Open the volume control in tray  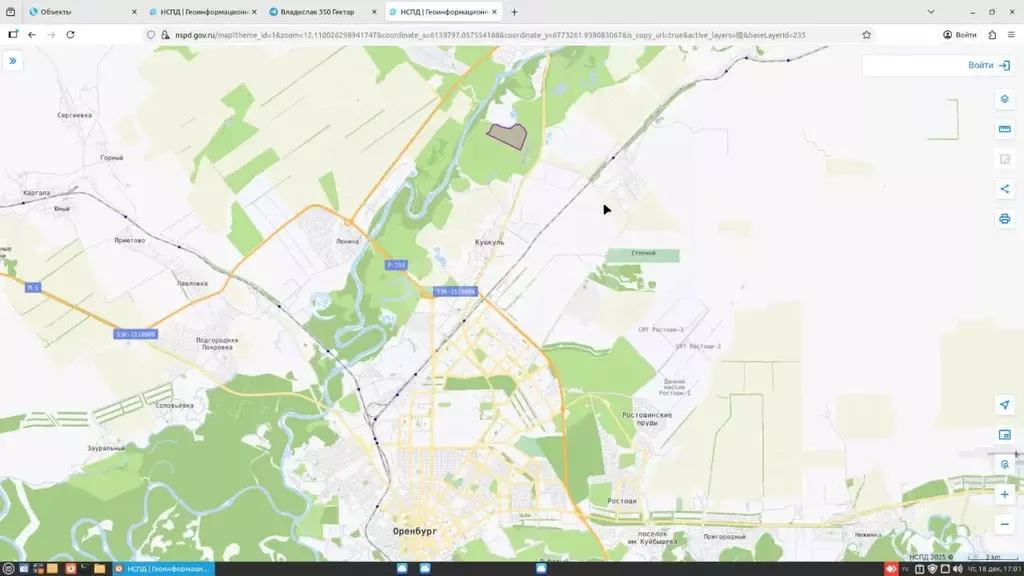957,569
